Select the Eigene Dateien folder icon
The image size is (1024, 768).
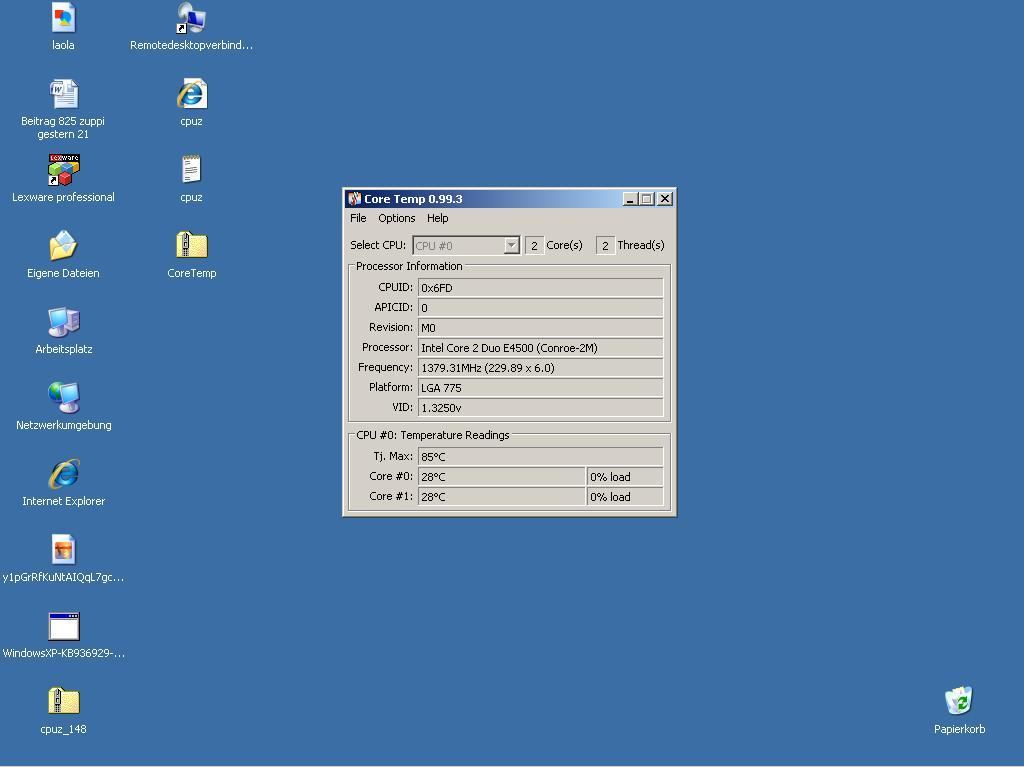(63, 246)
